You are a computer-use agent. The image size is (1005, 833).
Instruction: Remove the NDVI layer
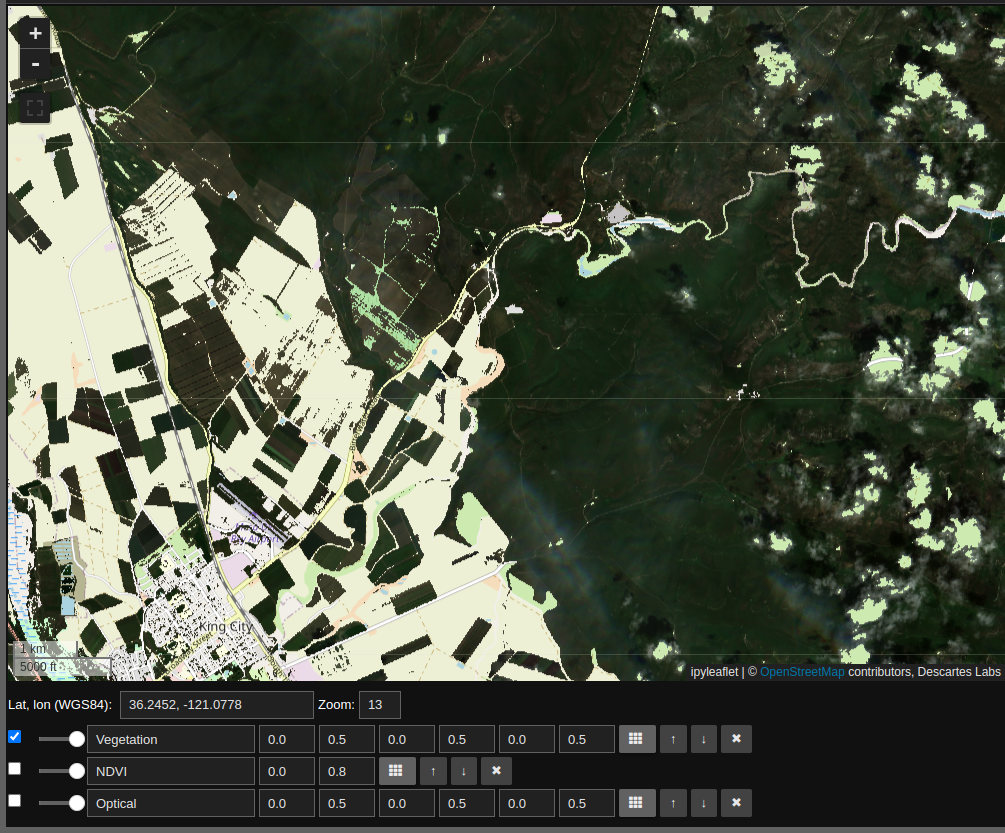pos(496,771)
